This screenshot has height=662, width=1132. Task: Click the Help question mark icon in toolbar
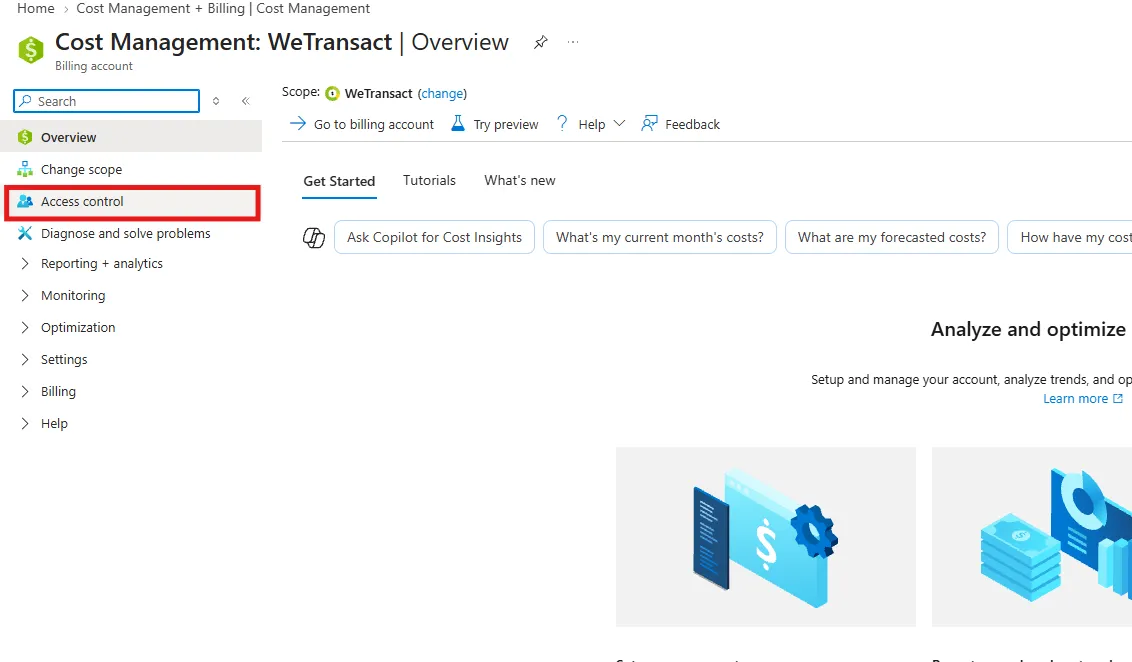[562, 123]
